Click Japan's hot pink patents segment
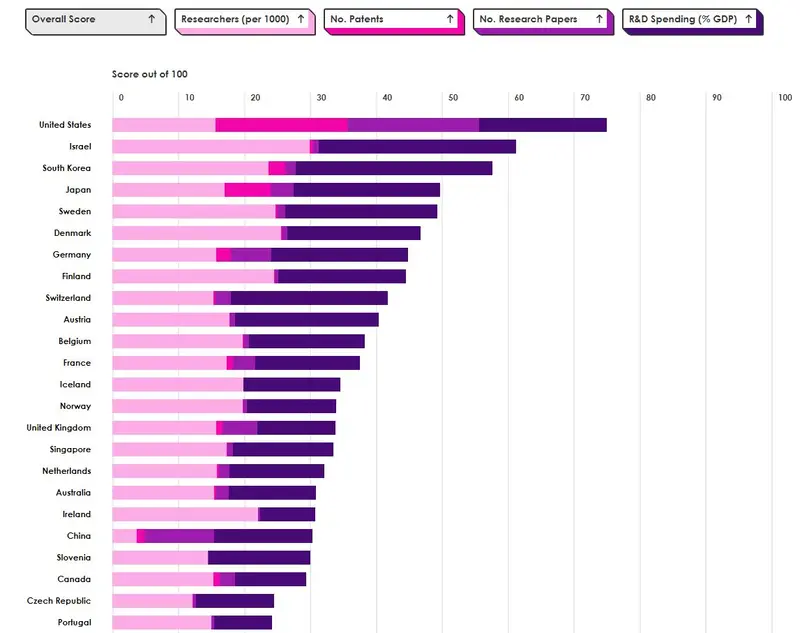The image size is (800, 633). pos(247,190)
